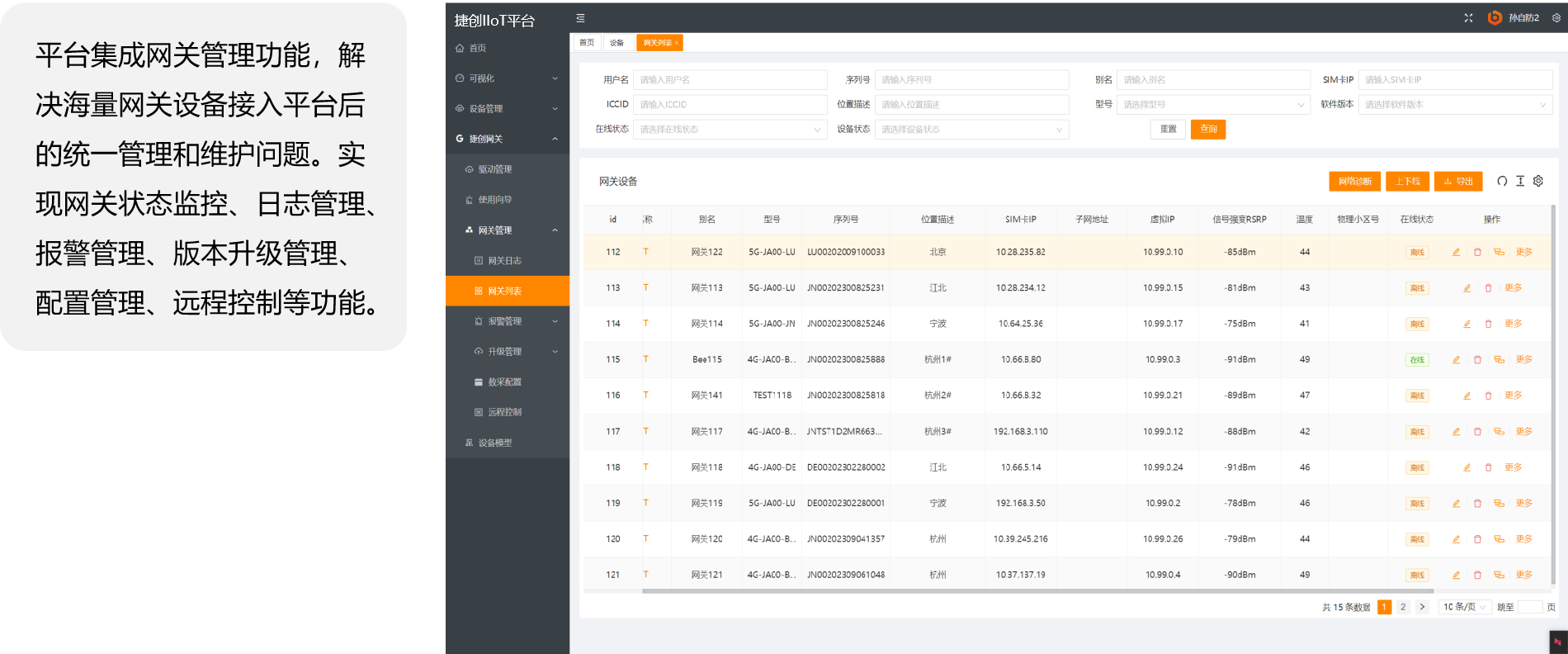Click the refresh icon above the gateway table
This screenshot has width=1568, height=654.
[1502, 181]
